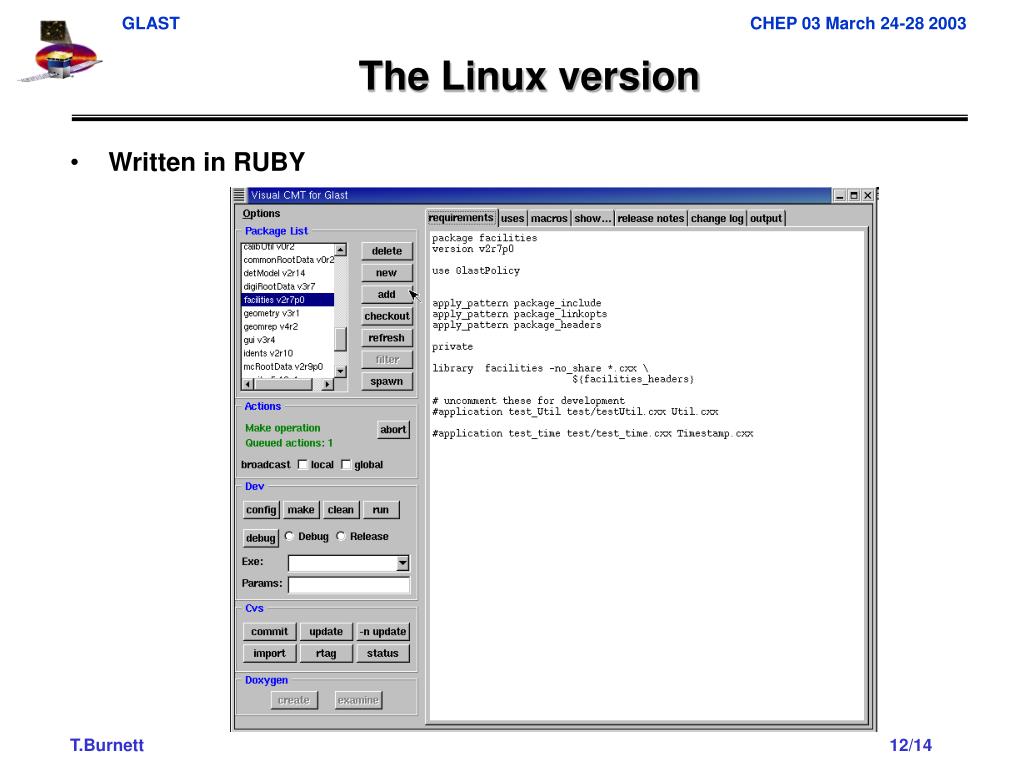Click the run button
This screenshot has width=1024, height=768.
(x=381, y=509)
